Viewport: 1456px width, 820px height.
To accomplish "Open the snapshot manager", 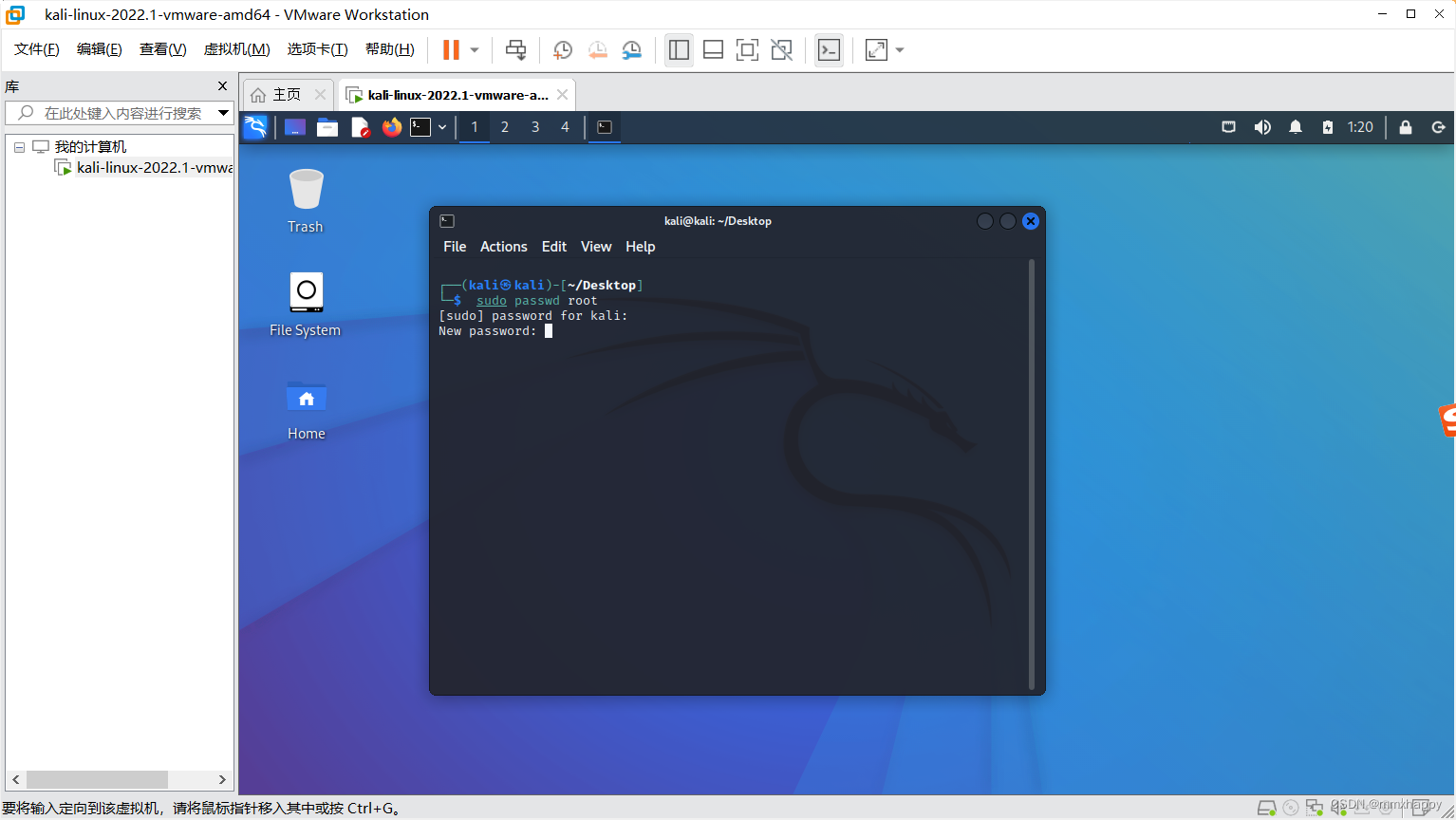I will [631, 50].
